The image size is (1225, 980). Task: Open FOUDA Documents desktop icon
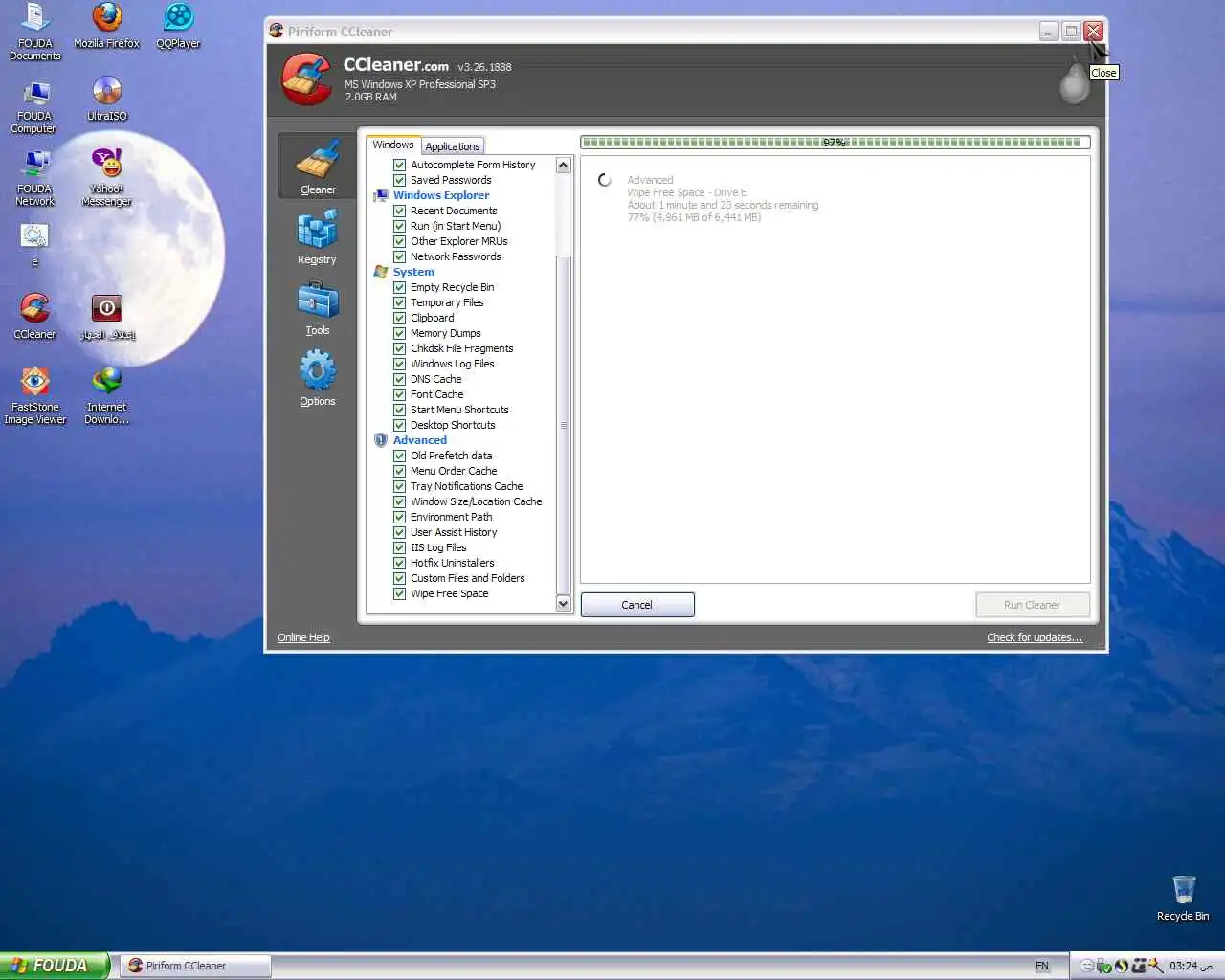pyautogui.click(x=35, y=33)
